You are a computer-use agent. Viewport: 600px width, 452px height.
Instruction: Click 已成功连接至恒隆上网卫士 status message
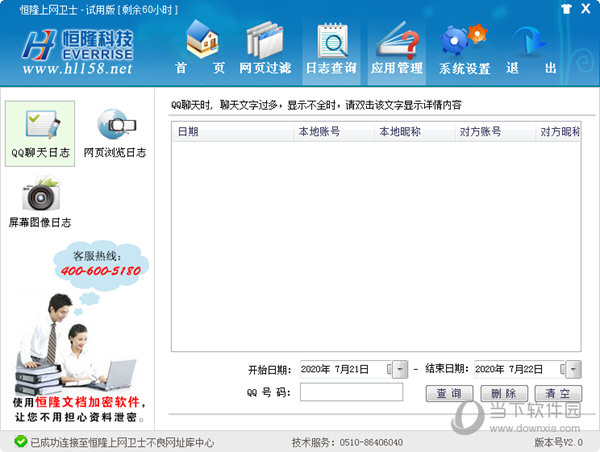[122, 442]
